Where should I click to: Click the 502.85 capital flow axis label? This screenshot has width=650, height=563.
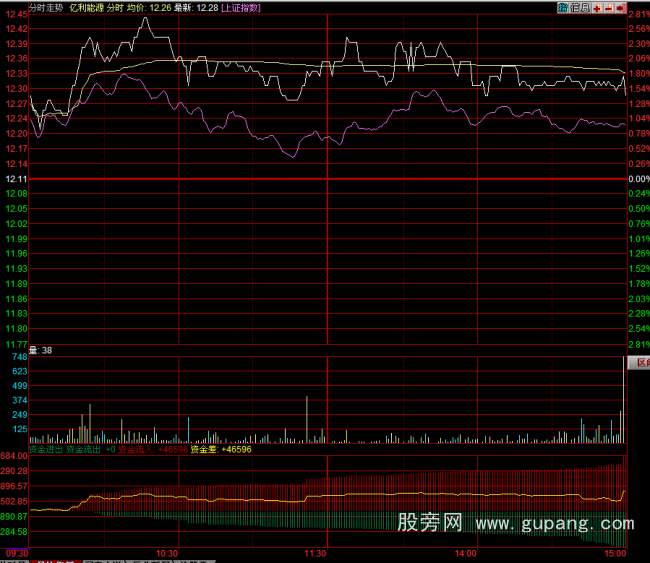(14, 501)
